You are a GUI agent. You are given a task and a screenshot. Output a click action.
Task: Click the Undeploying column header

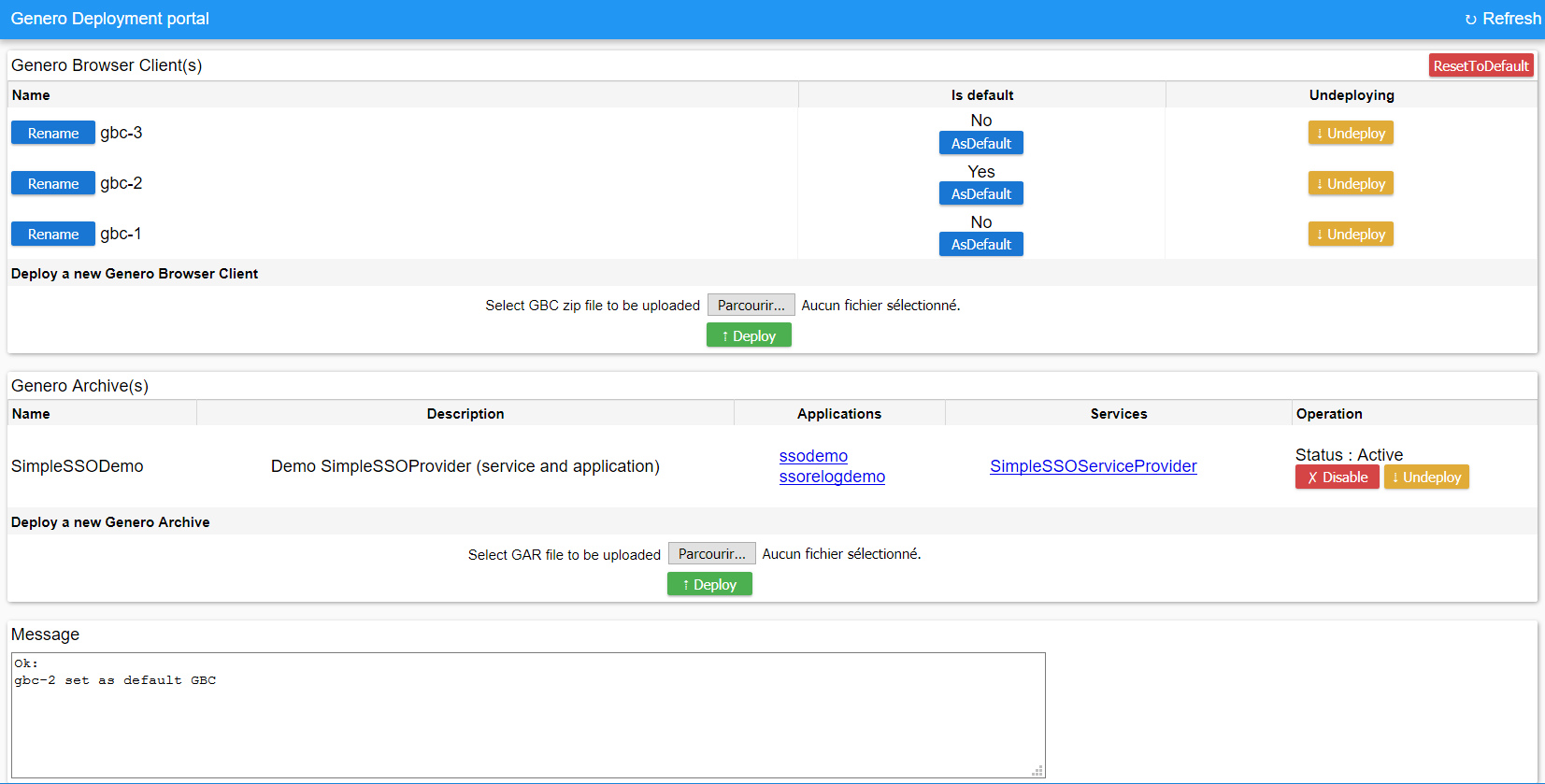tap(1352, 95)
